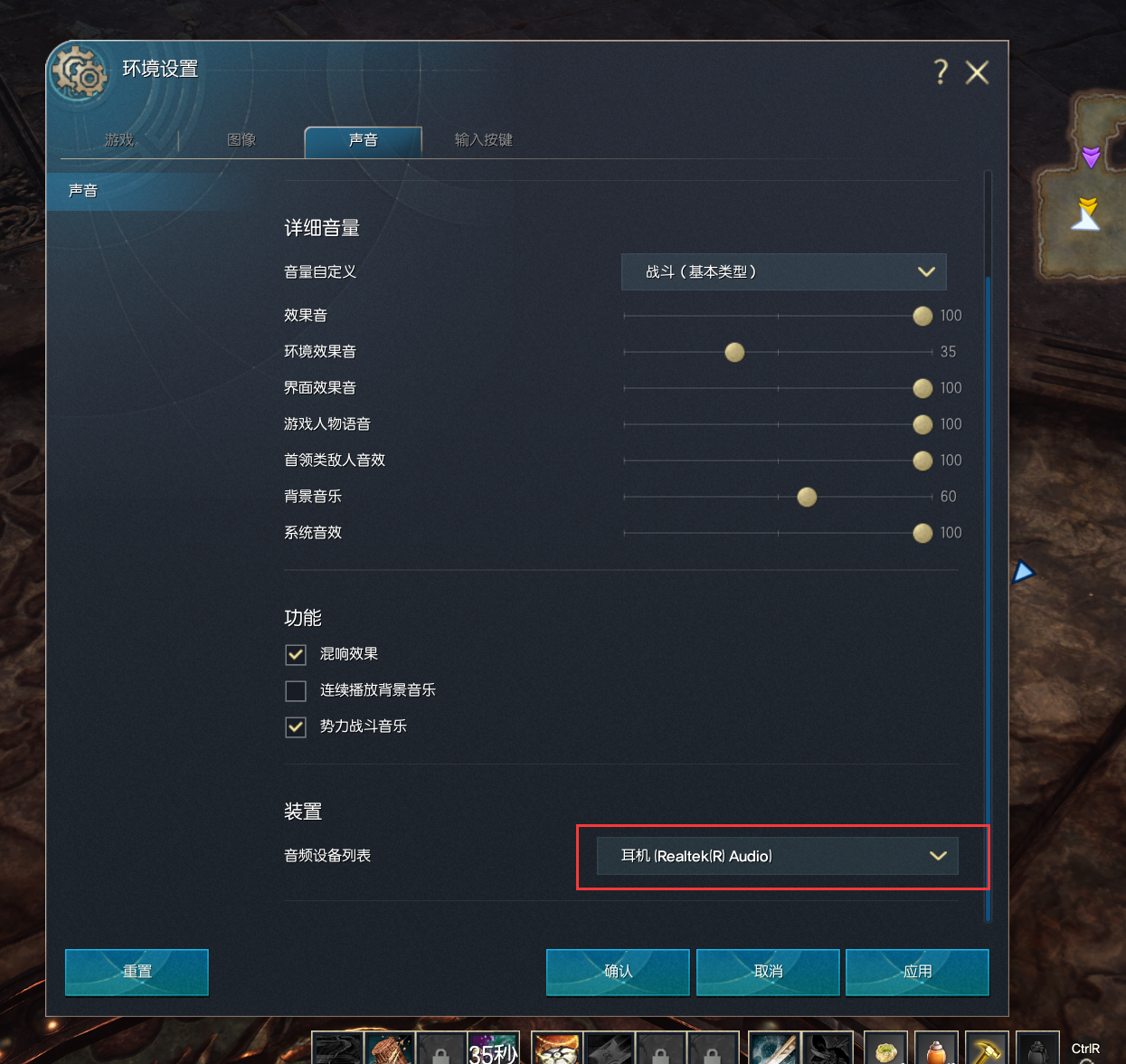Click the purple arrow marker on minimap
1126x1064 pixels.
[1091, 157]
